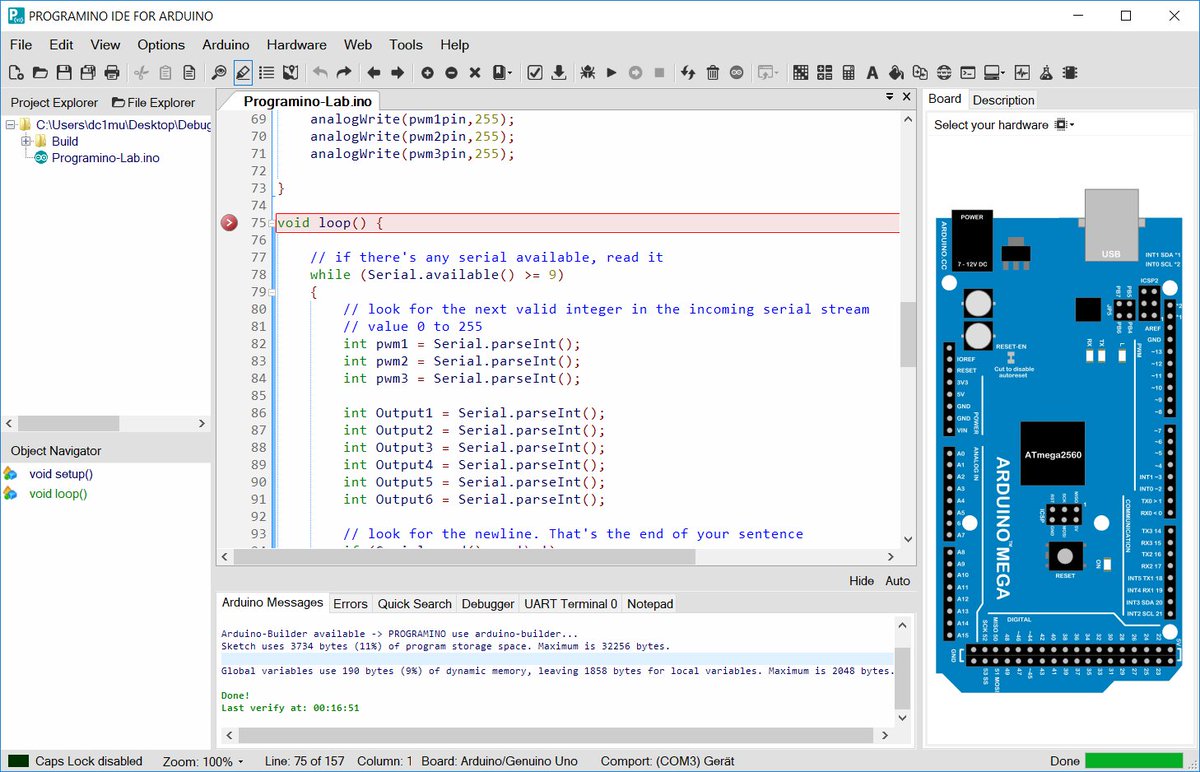
Task: Open the Notepad tab
Action: pos(650,603)
